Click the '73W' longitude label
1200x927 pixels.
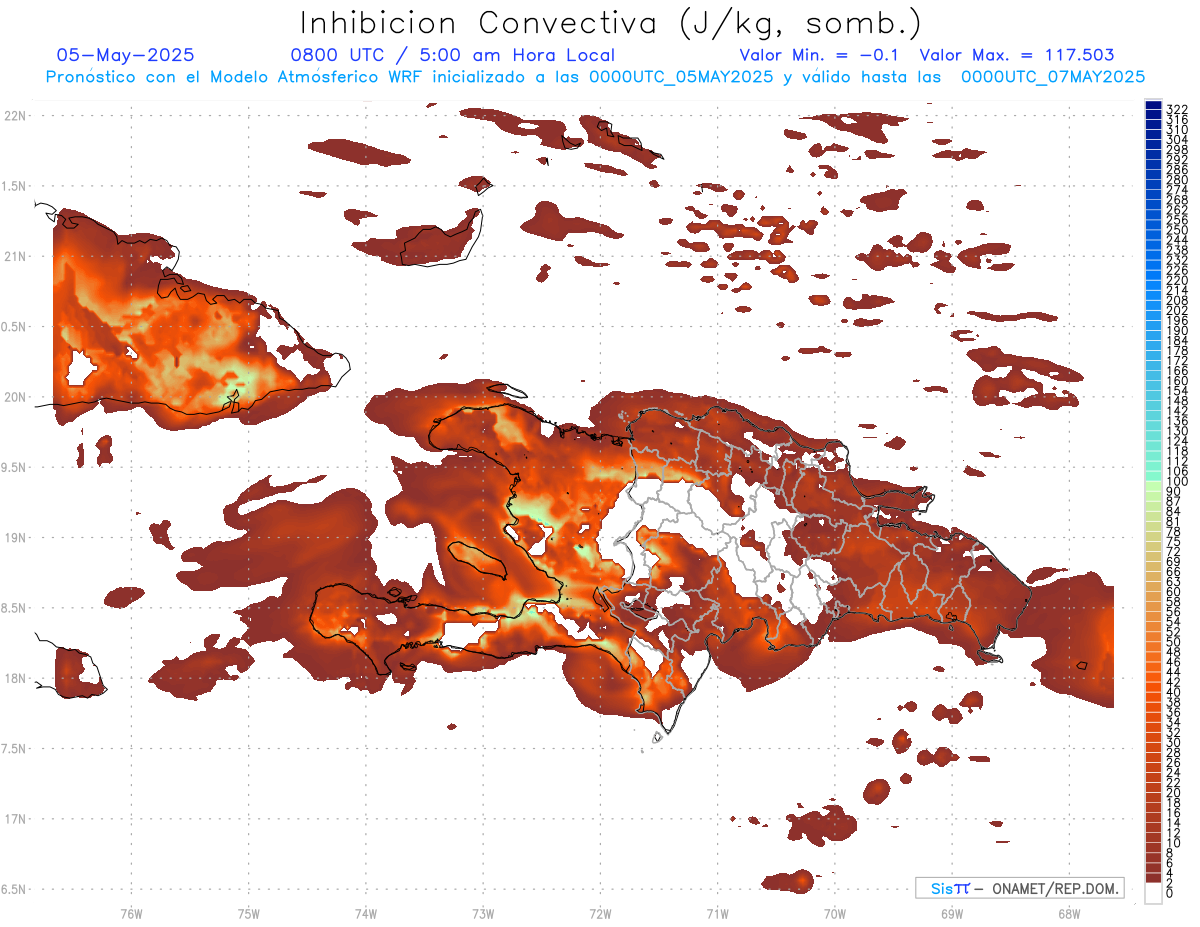483,913
